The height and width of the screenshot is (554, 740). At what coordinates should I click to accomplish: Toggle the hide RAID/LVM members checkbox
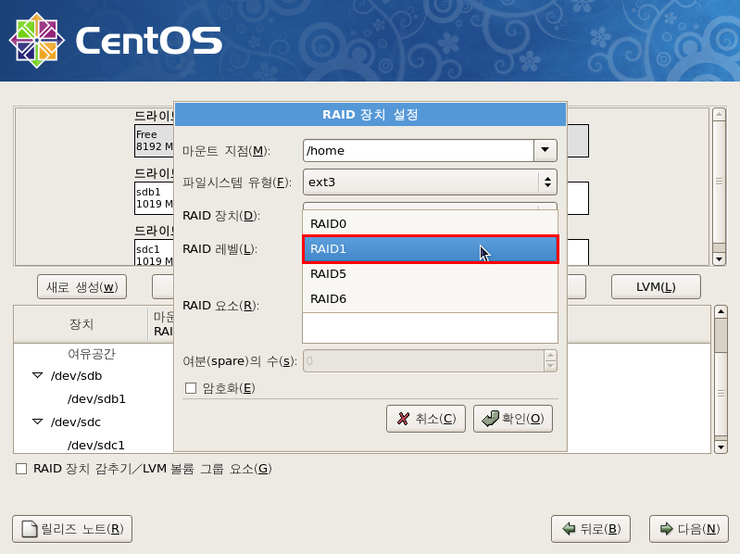tap(21, 468)
